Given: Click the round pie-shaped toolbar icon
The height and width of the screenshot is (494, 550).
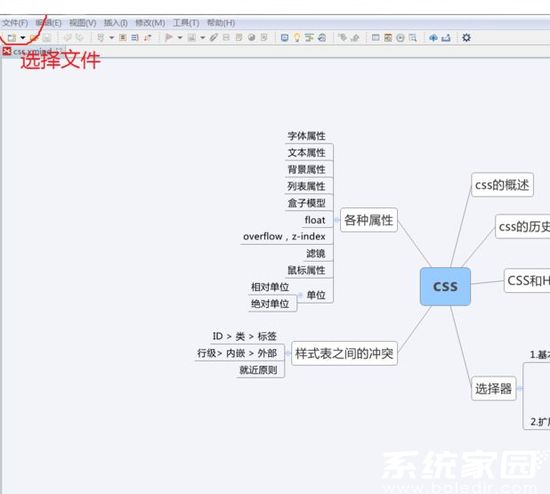Looking at the screenshot, I should 251,37.
